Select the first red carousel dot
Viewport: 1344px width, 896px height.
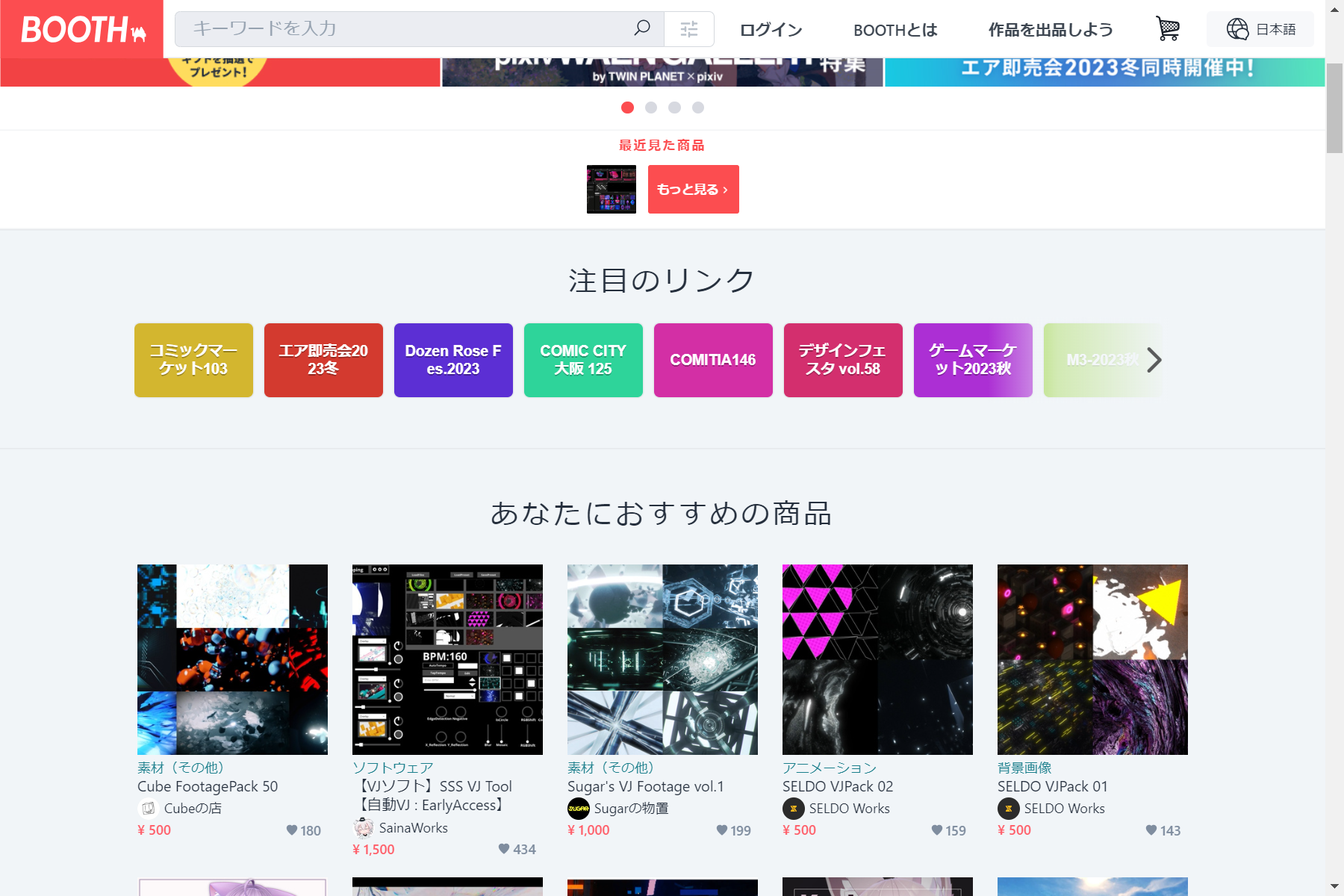click(x=627, y=108)
